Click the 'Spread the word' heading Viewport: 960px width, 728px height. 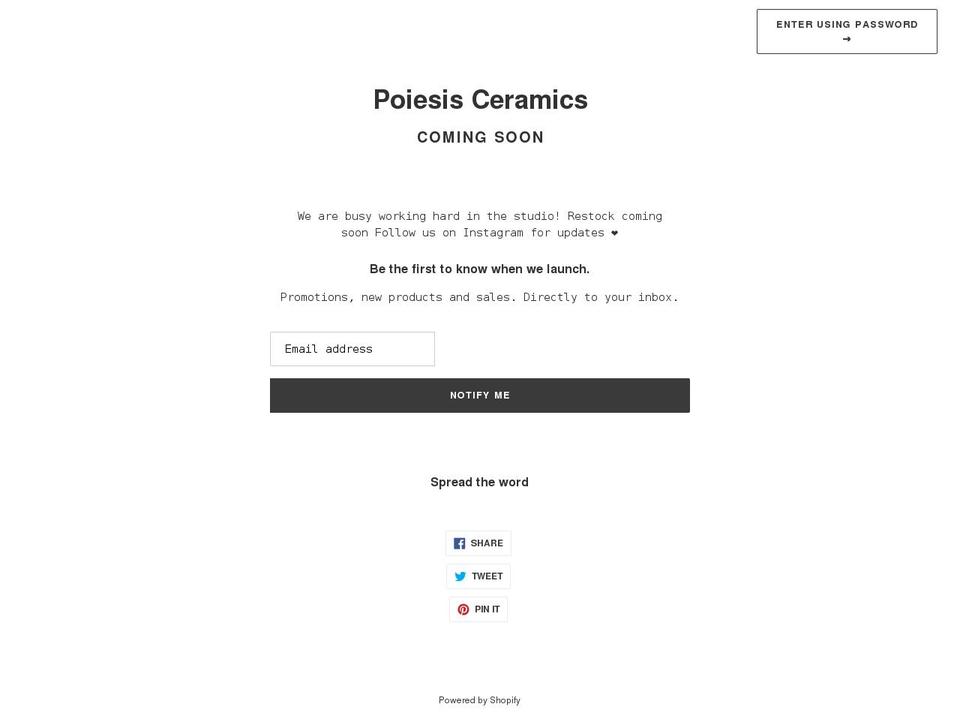pos(479,482)
